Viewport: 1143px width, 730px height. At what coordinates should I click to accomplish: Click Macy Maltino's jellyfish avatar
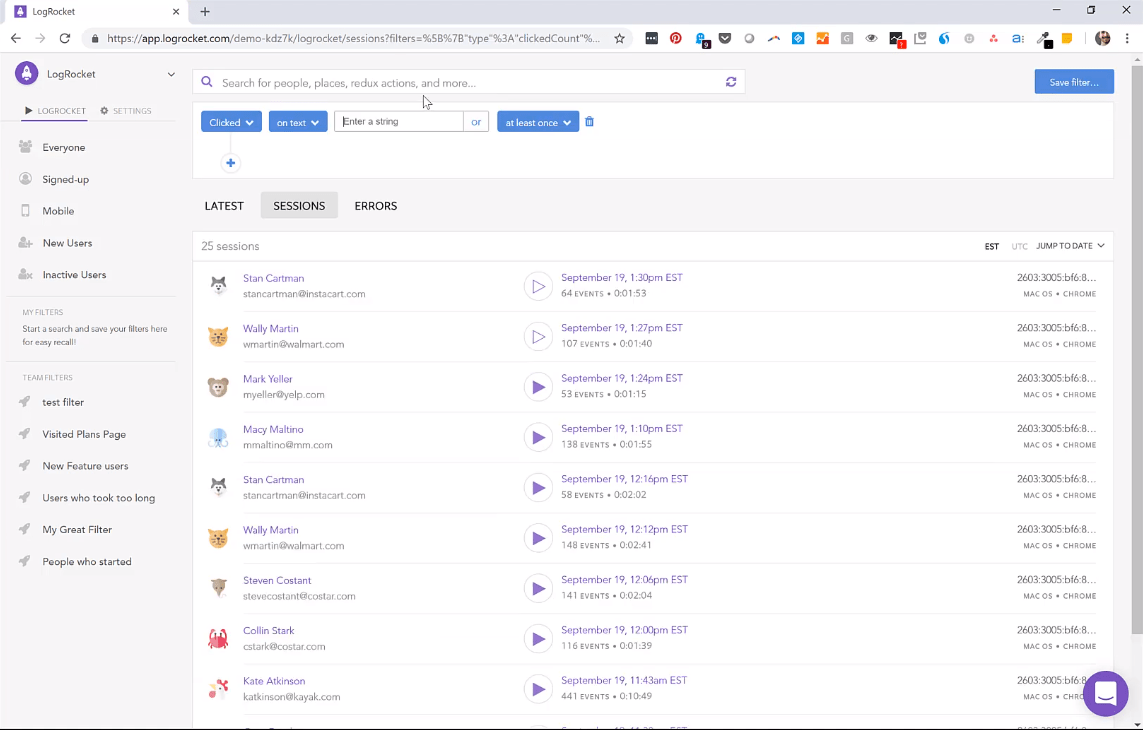(x=218, y=438)
